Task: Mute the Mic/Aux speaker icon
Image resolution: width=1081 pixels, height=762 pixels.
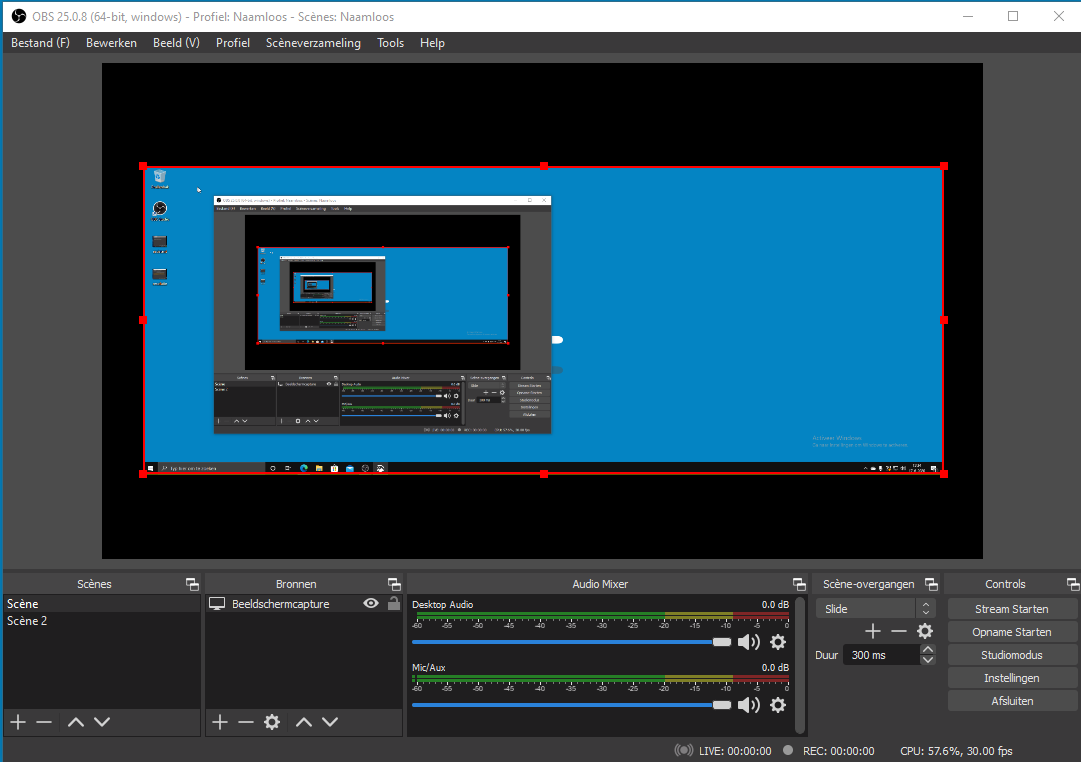Action: (749, 705)
